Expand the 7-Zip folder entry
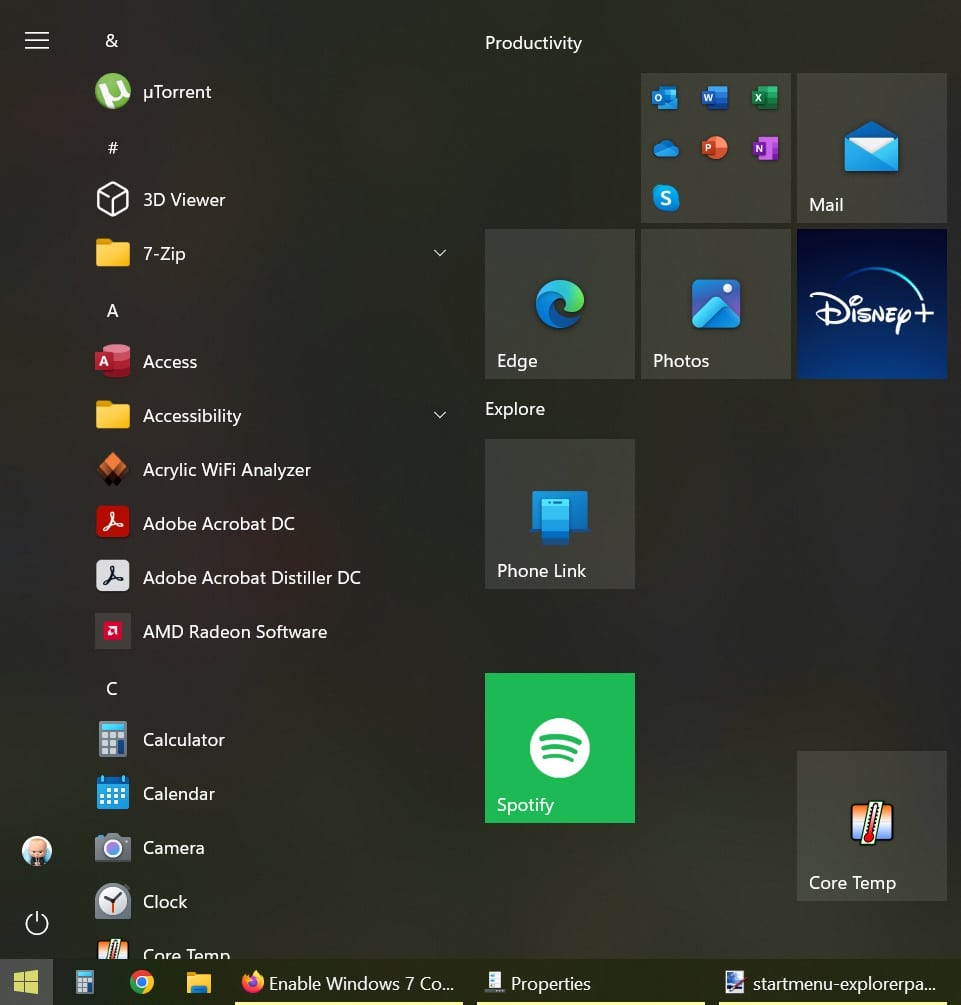This screenshot has width=961, height=1005. (x=440, y=253)
